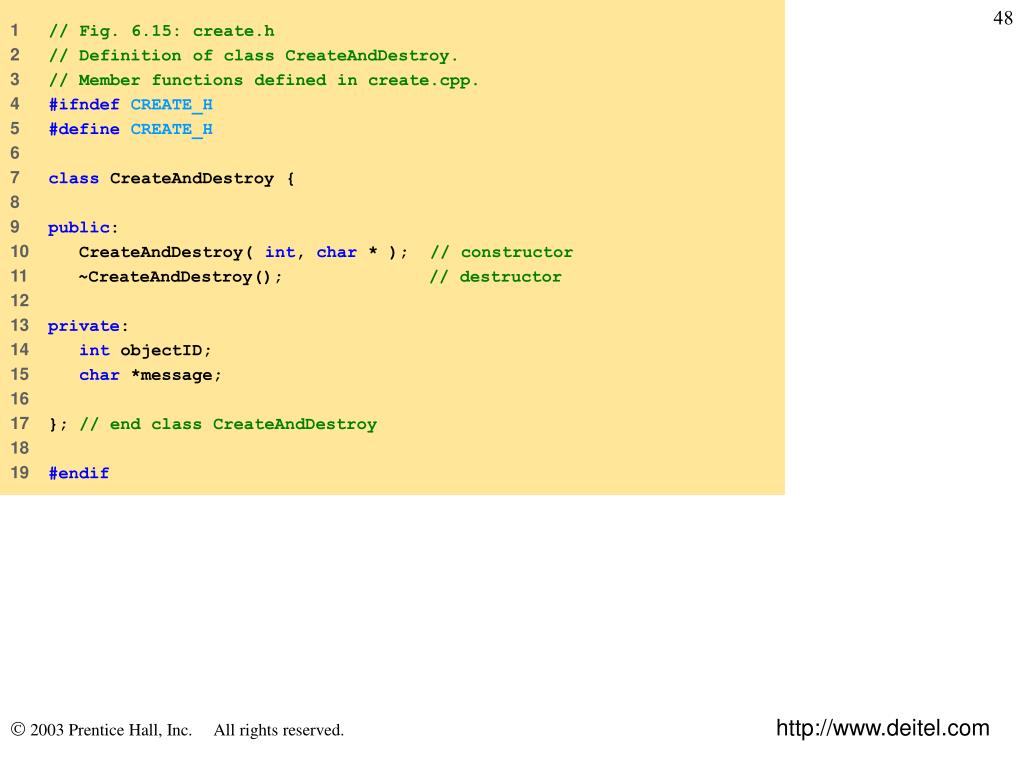This screenshot has width=1024, height=768.
Task: Click the 'class' keyword on line 7
Action: (73, 178)
